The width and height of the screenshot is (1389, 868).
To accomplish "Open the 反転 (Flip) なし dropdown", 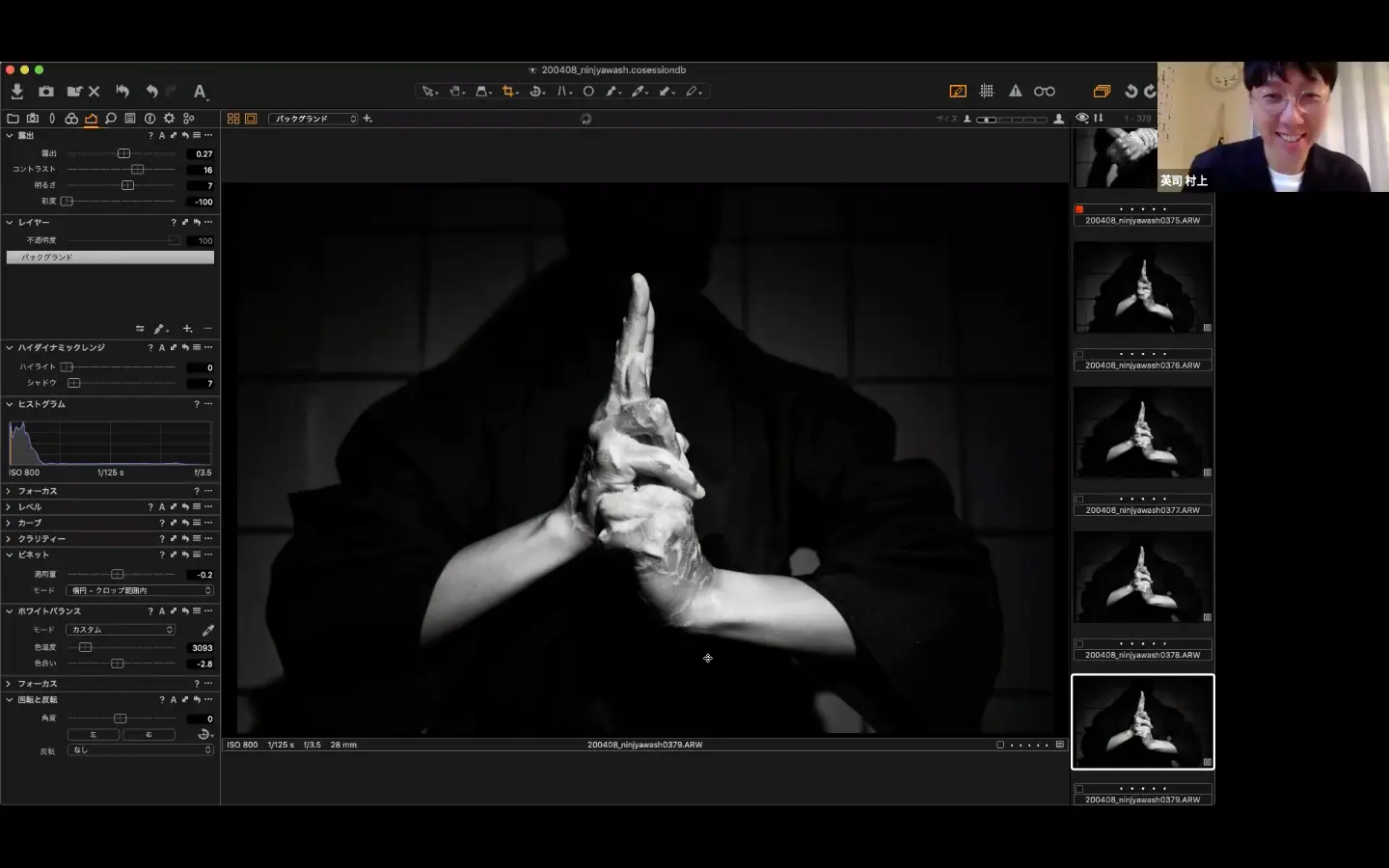I will (x=140, y=749).
